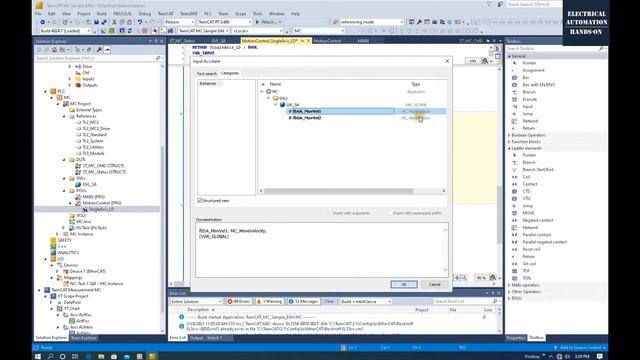The image size is (640, 360).
Task: Open the Team Explorer tab
Action: (83, 338)
